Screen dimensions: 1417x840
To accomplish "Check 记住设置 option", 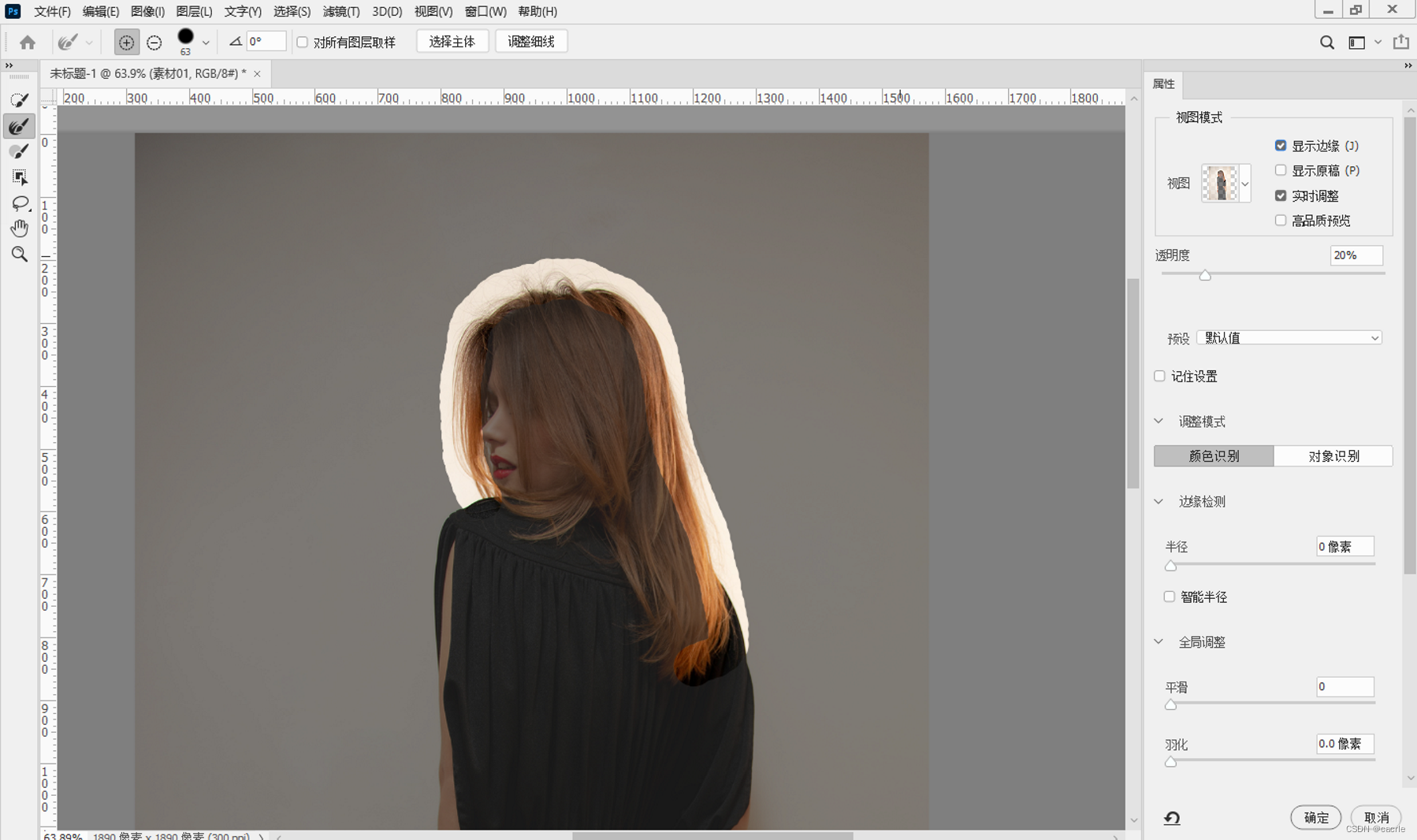I will click(x=1159, y=377).
